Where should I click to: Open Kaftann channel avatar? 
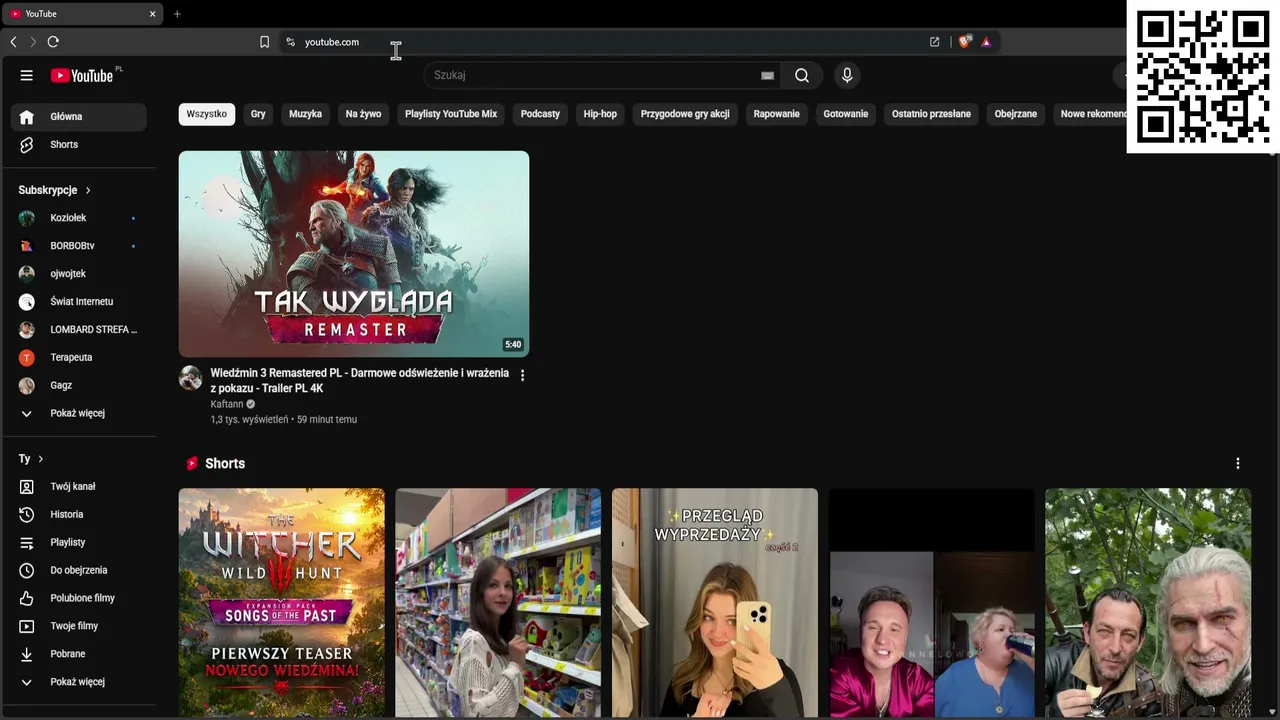tap(191, 378)
